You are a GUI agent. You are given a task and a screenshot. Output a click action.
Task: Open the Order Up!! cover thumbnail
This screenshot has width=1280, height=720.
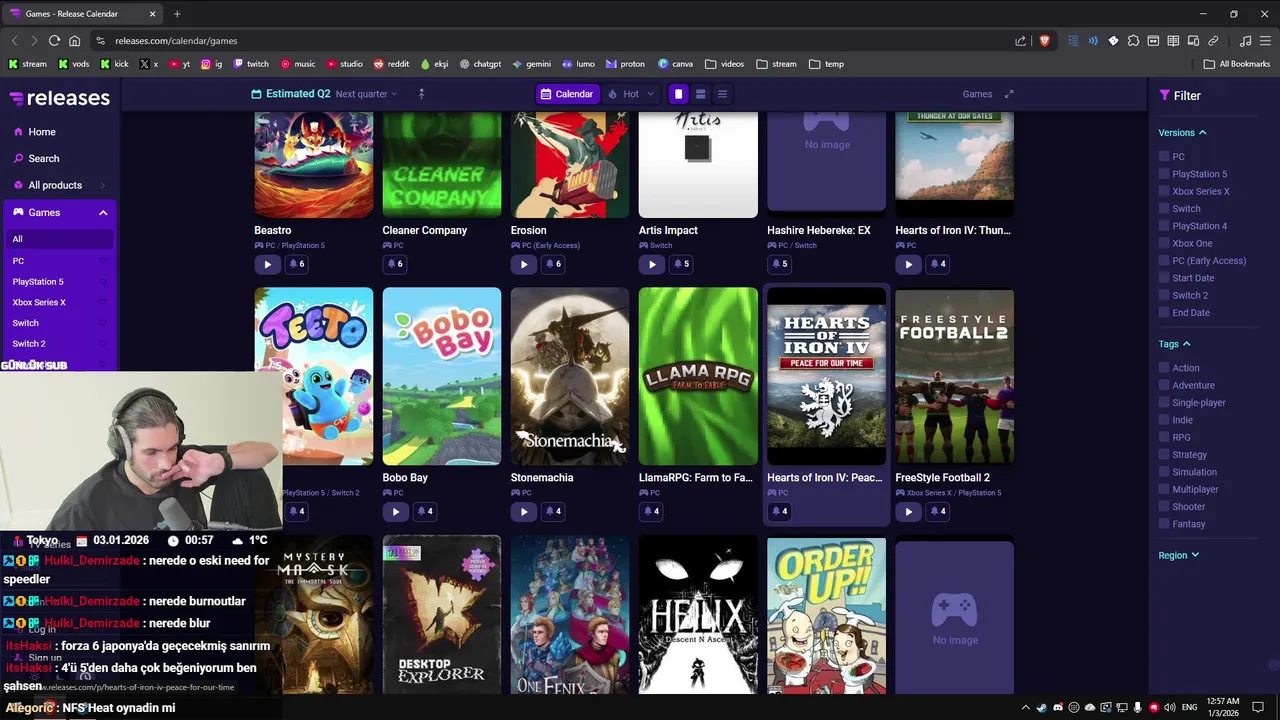826,616
